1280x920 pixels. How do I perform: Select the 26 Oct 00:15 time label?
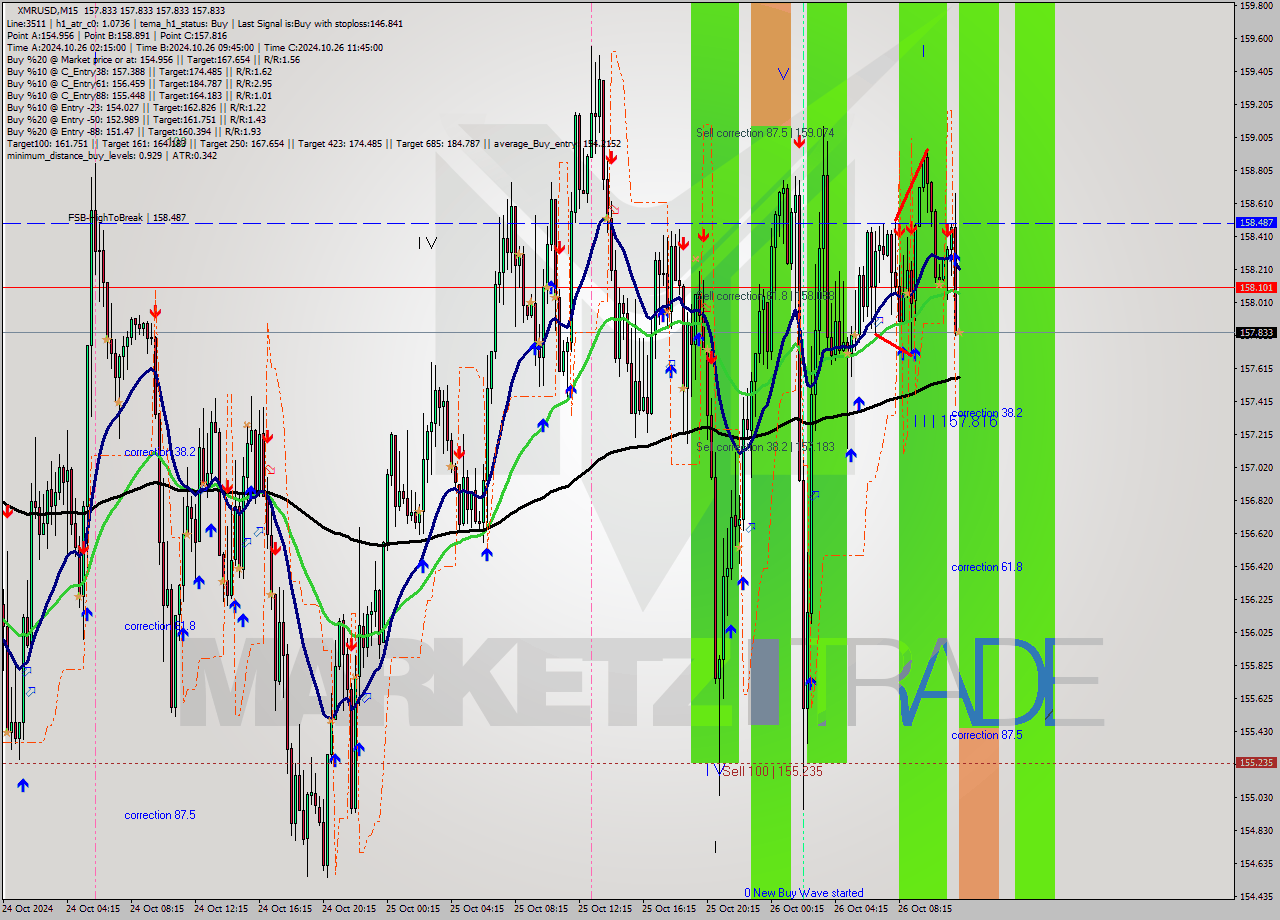pyautogui.click(x=797, y=909)
